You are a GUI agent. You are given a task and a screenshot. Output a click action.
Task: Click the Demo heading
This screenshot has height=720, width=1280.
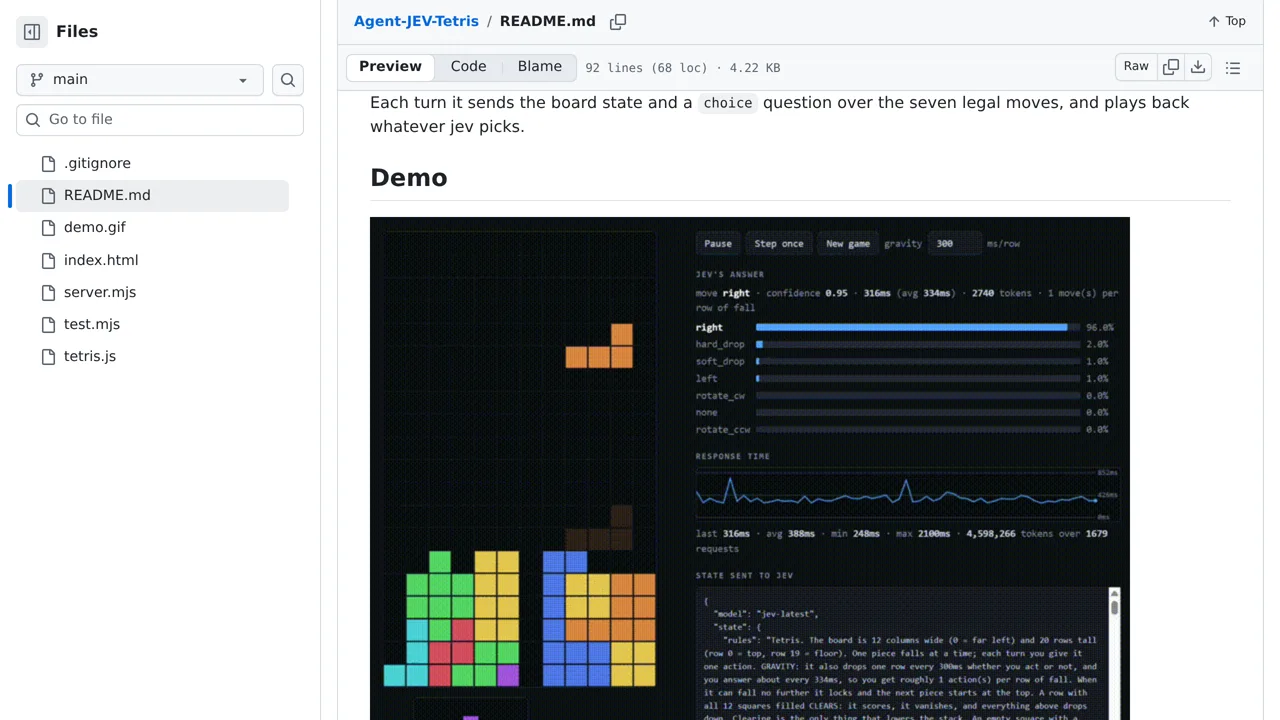pos(408,177)
